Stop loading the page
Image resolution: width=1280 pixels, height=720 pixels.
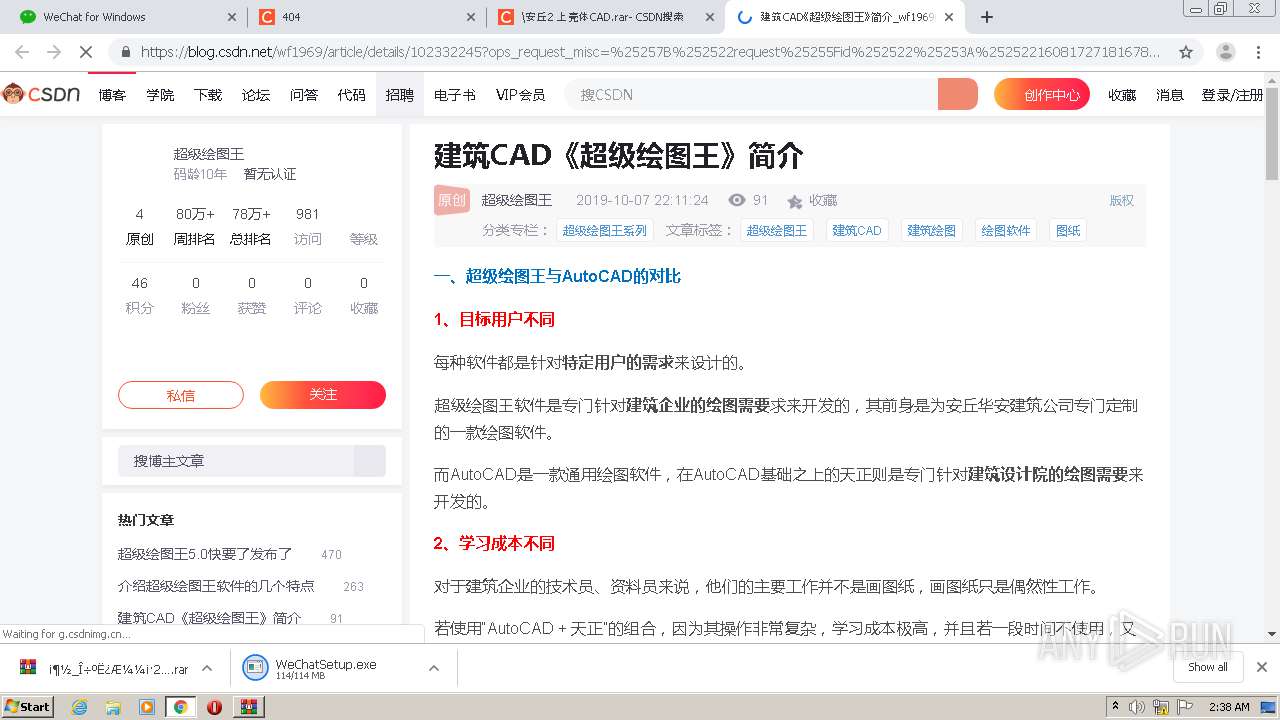coord(87,52)
